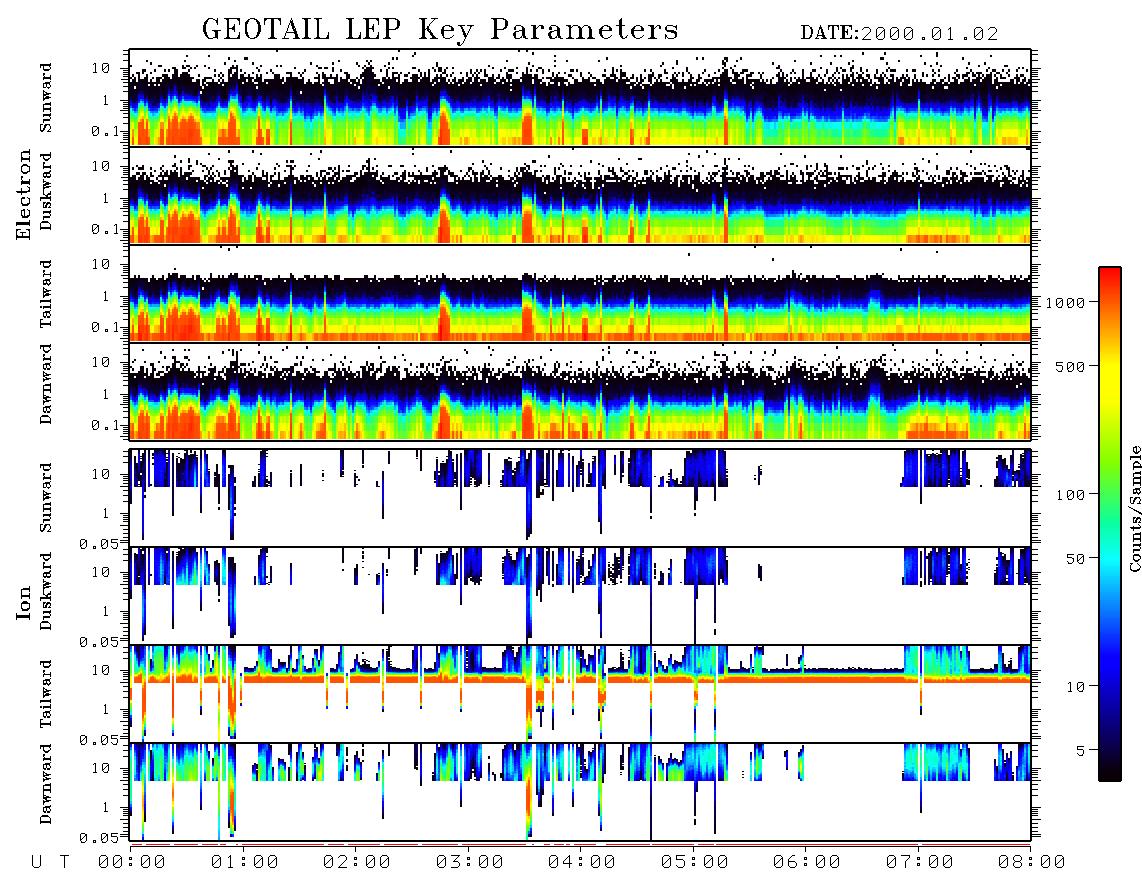Click the '03:00' time tick label

pyautogui.click(x=470, y=862)
